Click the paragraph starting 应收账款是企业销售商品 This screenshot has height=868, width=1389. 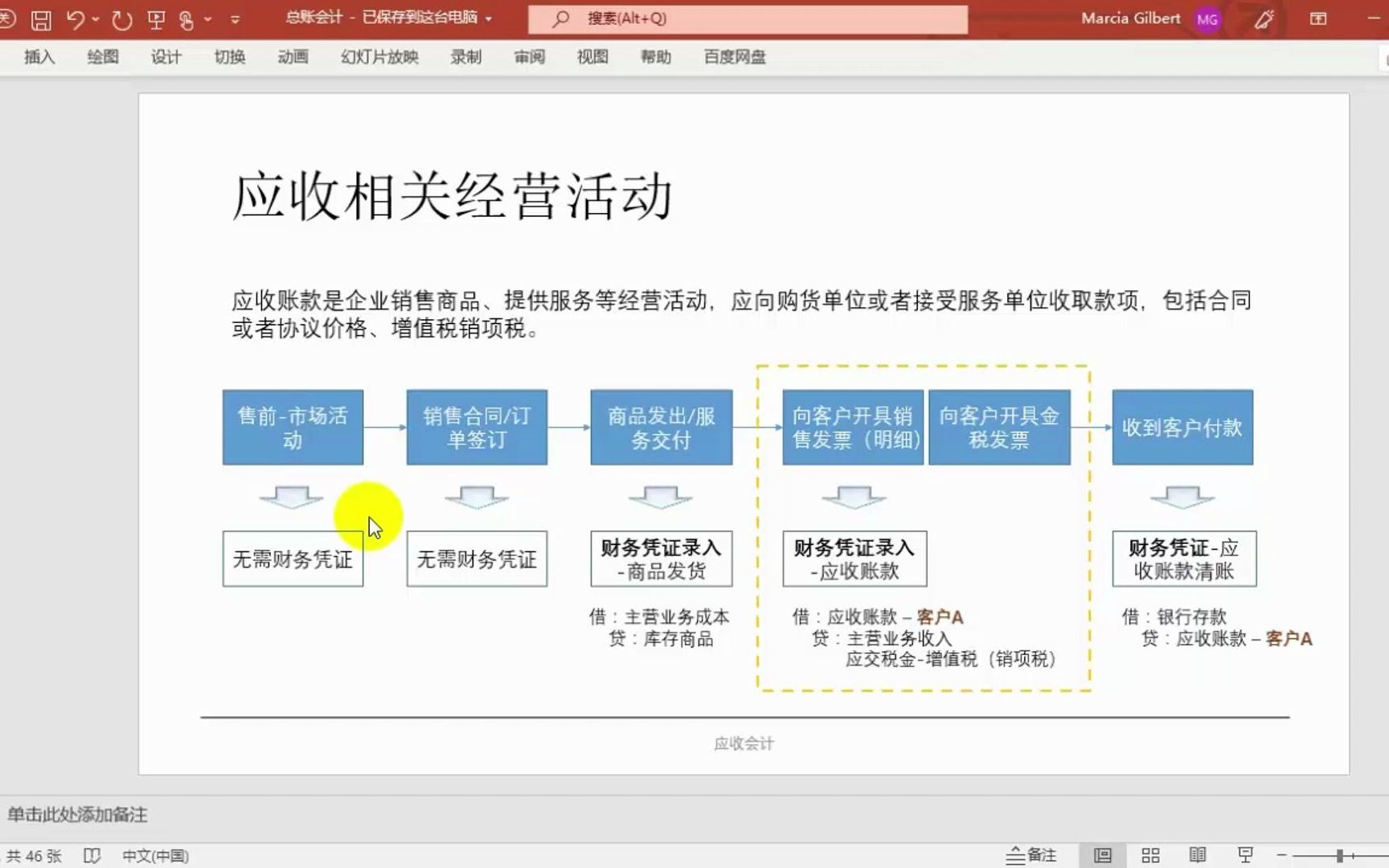[741, 314]
